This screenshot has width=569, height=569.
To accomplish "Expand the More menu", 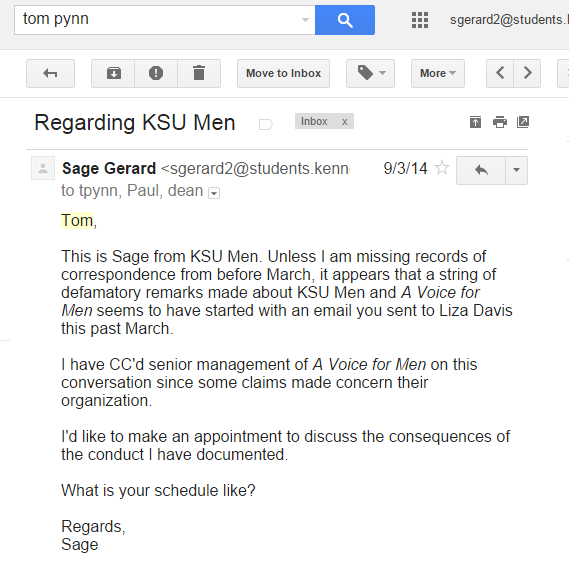I will 438,73.
